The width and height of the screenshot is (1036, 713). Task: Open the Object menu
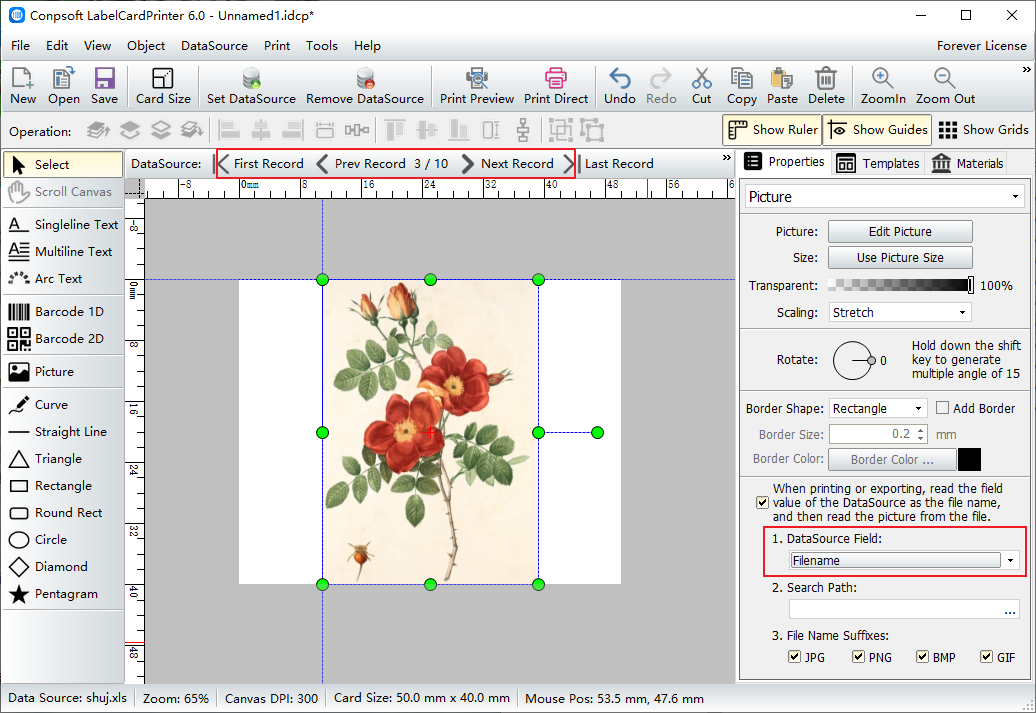pyautogui.click(x=146, y=46)
